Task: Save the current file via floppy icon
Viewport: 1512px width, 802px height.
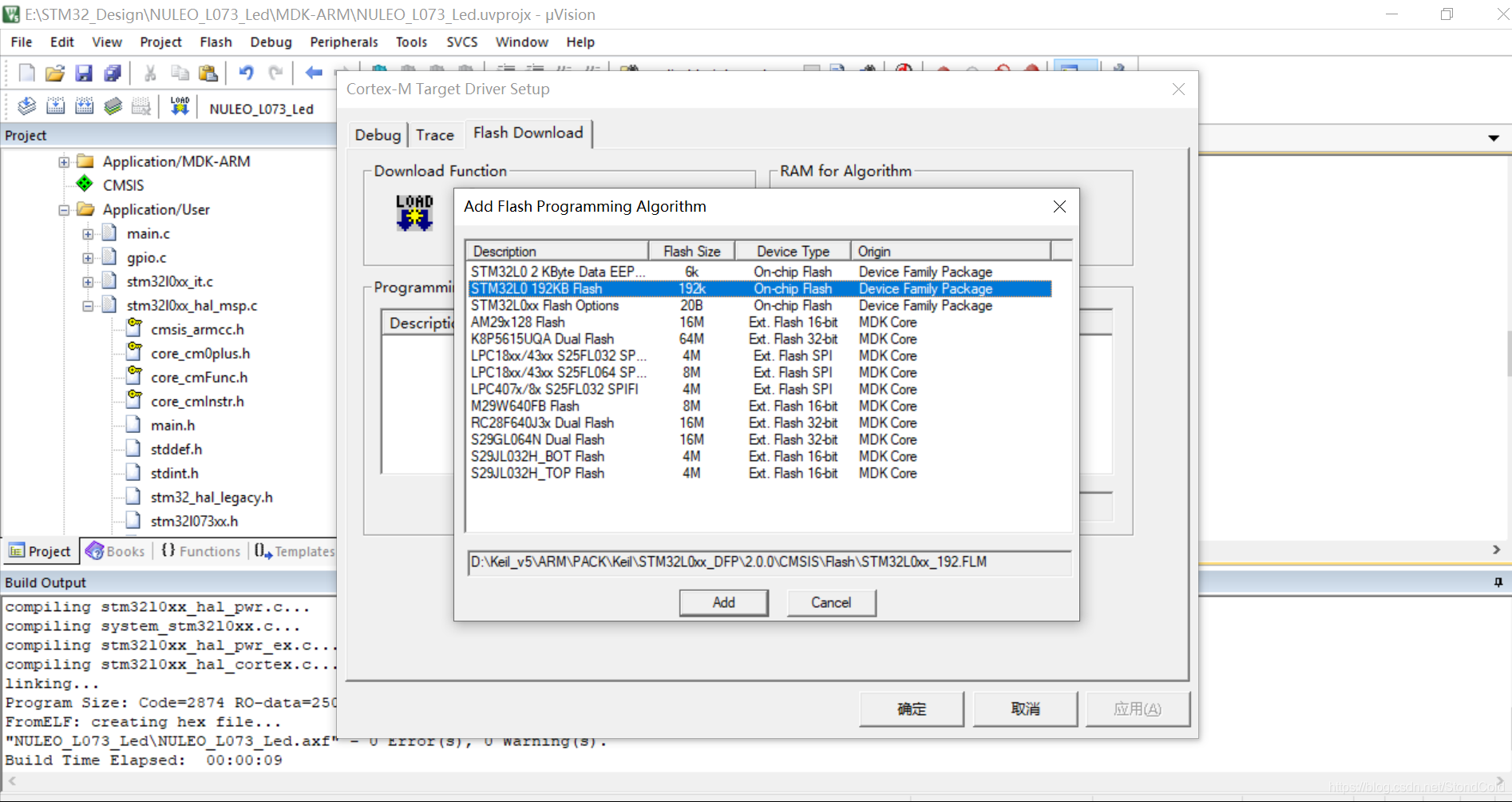Action: click(84, 73)
